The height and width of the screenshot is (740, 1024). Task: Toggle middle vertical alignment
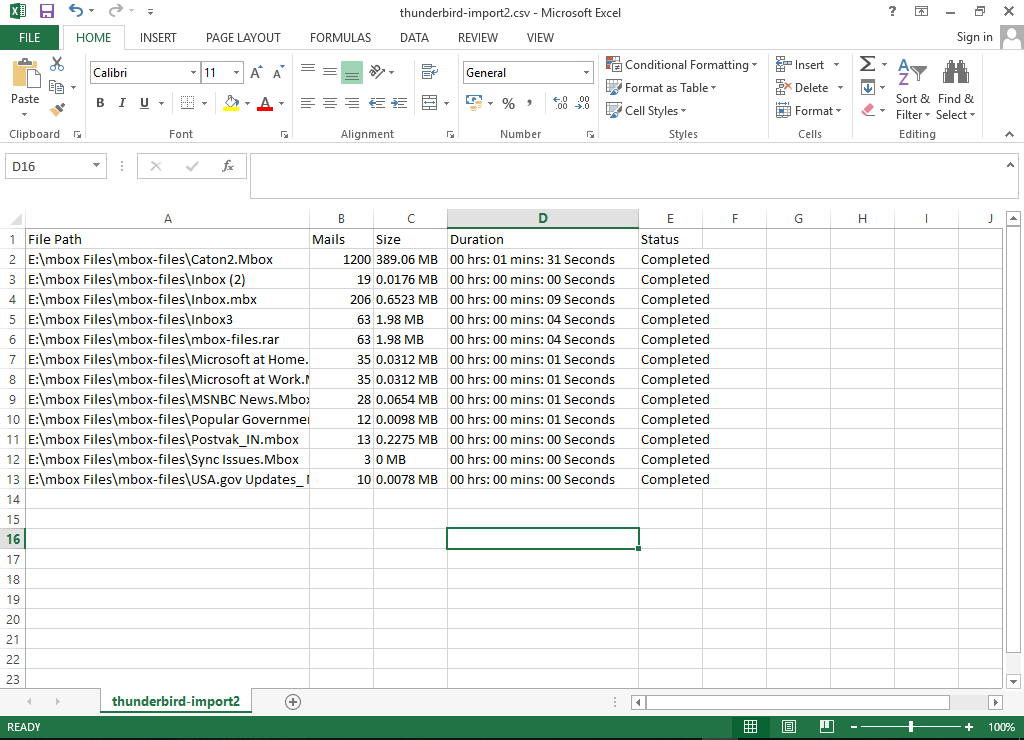(x=330, y=72)
